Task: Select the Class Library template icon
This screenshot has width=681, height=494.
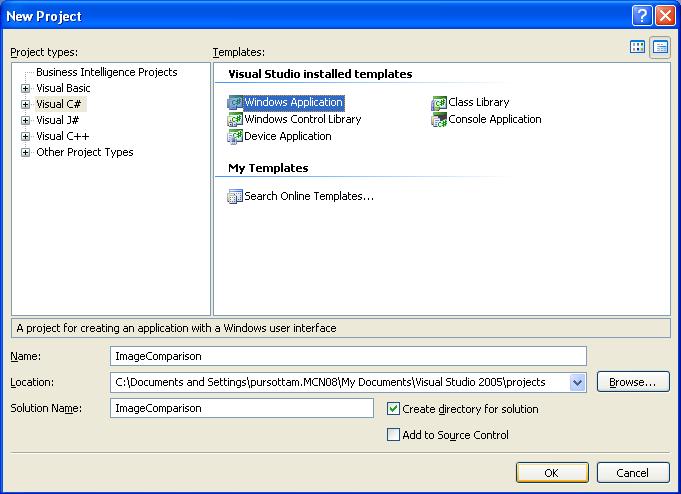Action: coord(439,103)
